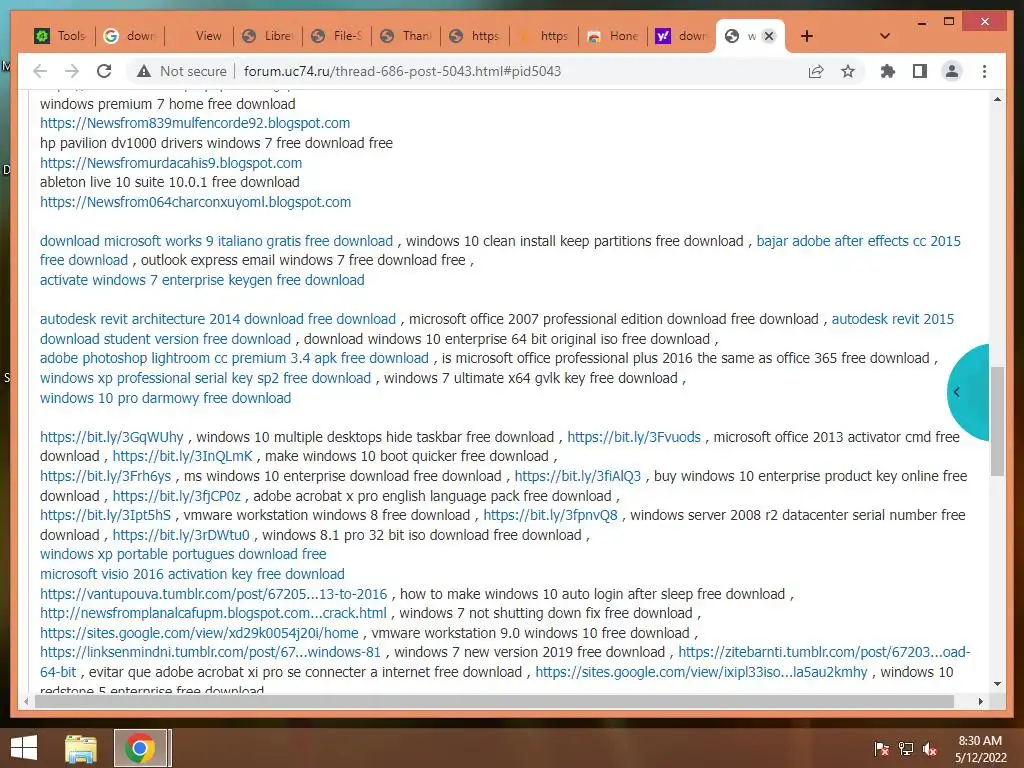Image resolution: width=1024 pixels, height=768 pixels.
Task: Open 'bajar adobe after effects cc 2015' link
Action: (x=858, y=241)
